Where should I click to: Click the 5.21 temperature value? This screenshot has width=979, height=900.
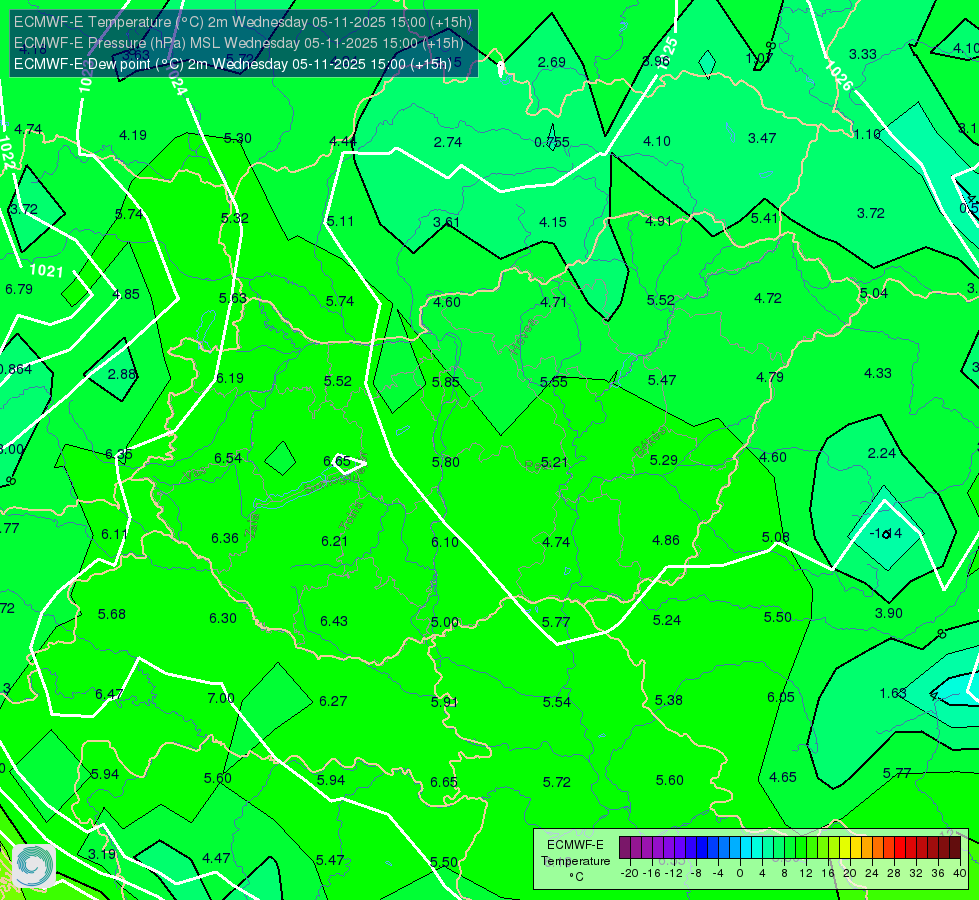pyautogui.click(x=554, y=462)
